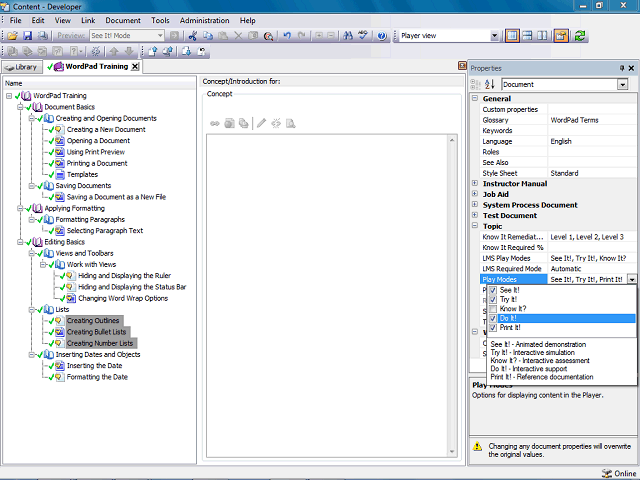Click the move up arrow icon

114,51
